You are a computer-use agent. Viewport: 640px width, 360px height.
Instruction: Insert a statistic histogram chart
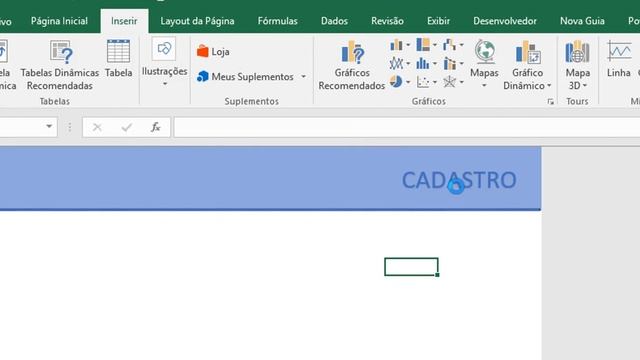click(x=423, y=63)
